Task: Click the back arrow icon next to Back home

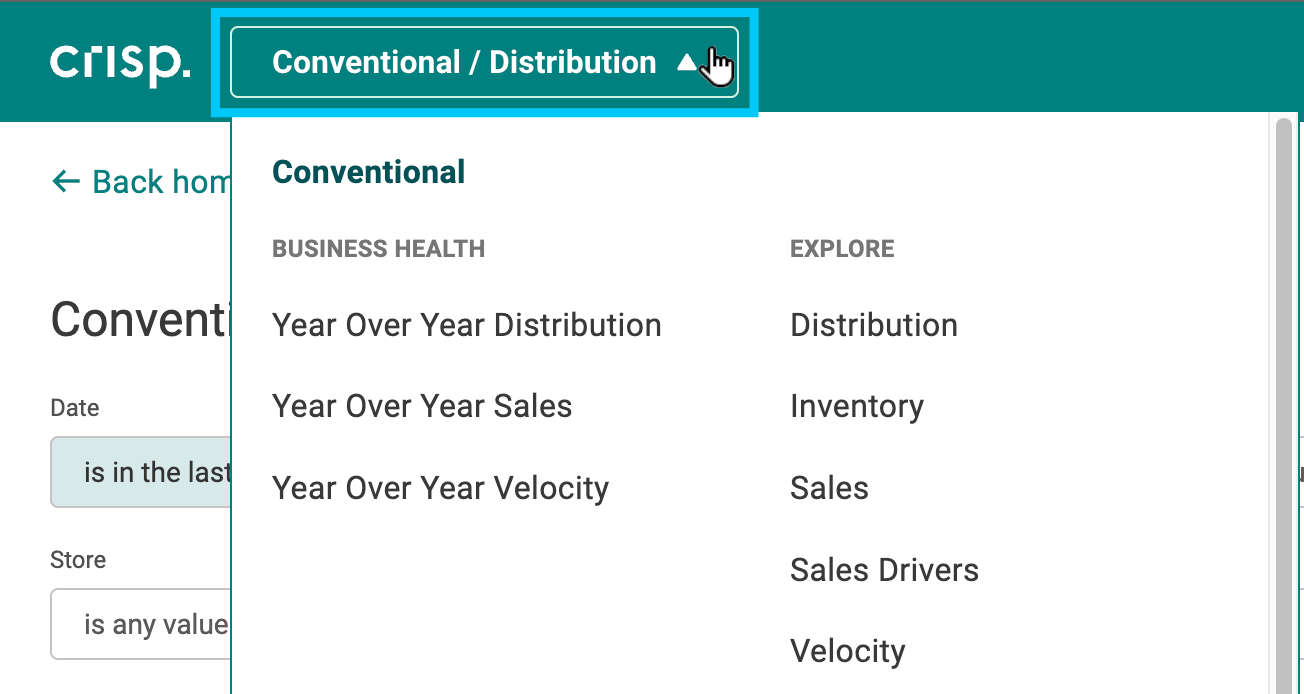Action: click(x=64, y=181)
